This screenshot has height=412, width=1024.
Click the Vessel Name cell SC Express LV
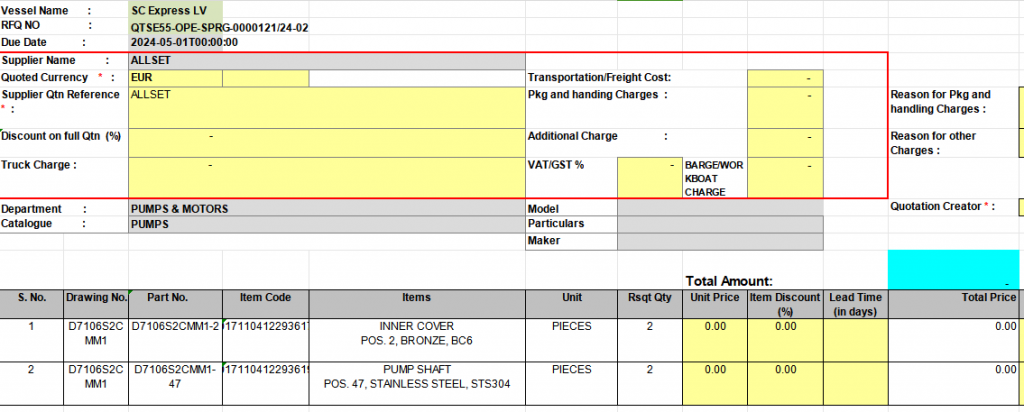point(175,10)
